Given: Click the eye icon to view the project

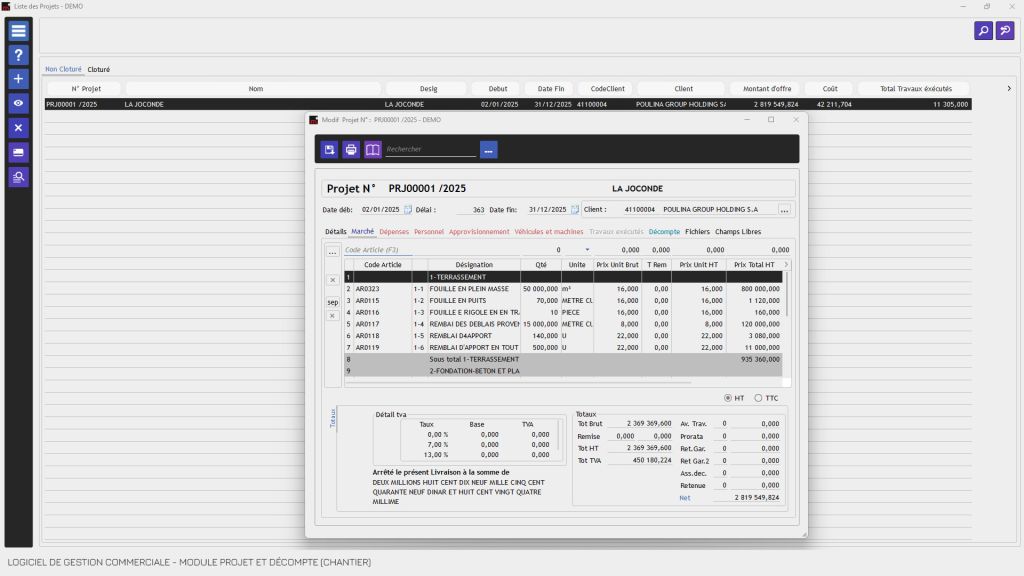Looking at the screenshot, I should click(18, 103).
